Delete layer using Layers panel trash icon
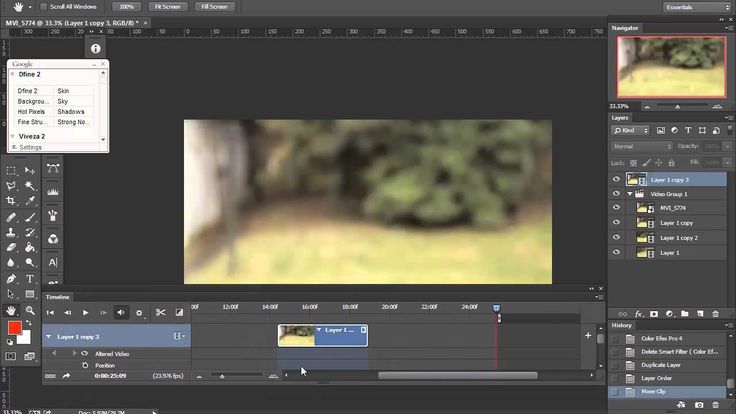The height and width of the screenshot is (414, 736). (x=718, y=313)
